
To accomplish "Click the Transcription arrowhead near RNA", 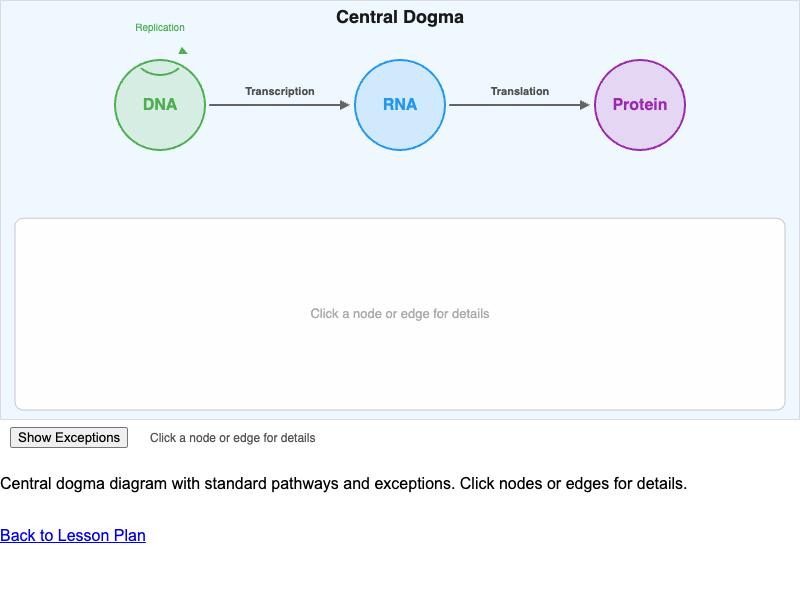I will click(345, 105).
